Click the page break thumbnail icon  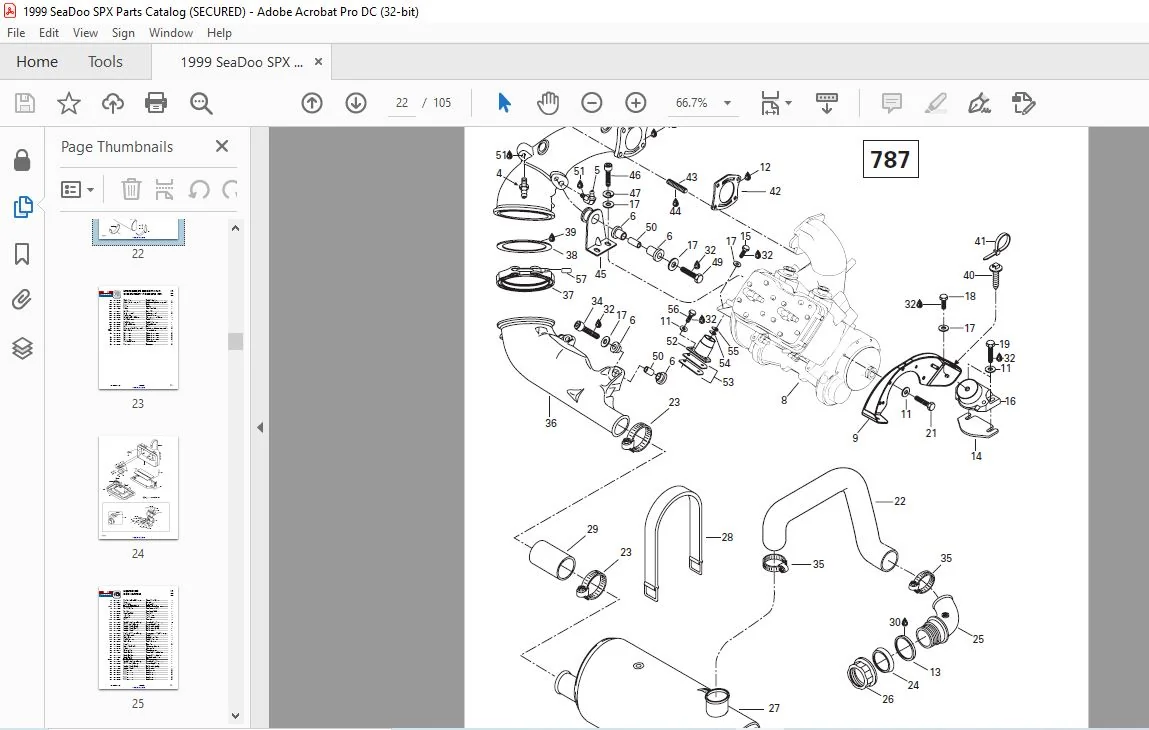pos(164,190)
